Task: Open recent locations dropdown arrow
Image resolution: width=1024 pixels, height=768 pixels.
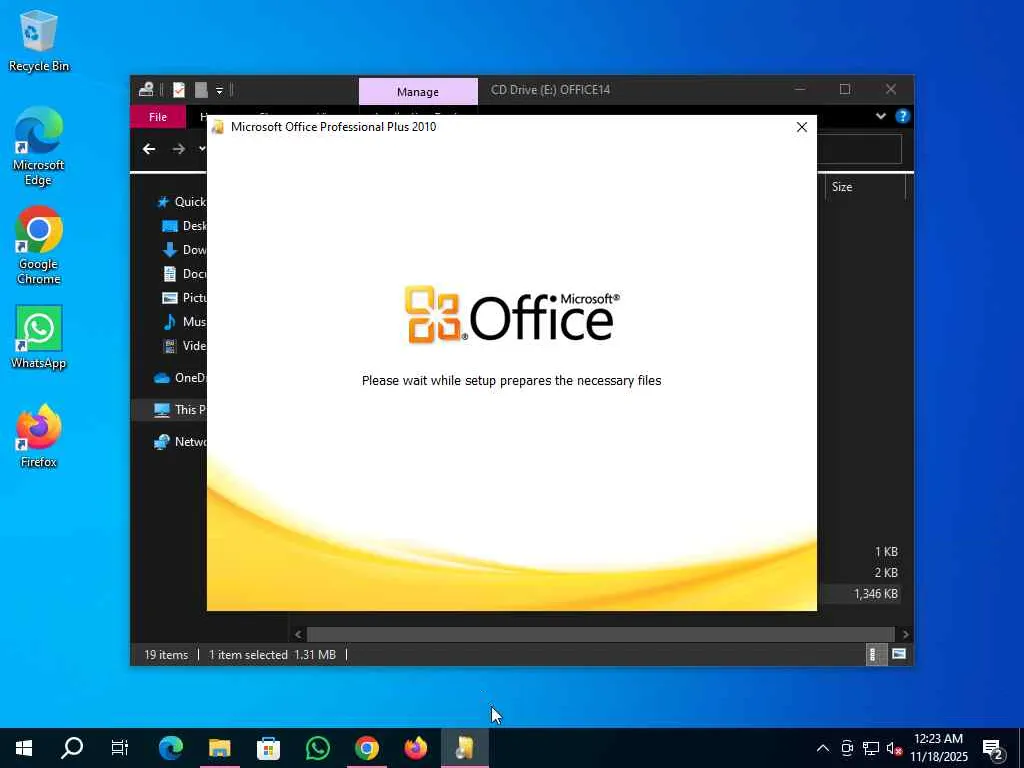Action: pos(202,150)
